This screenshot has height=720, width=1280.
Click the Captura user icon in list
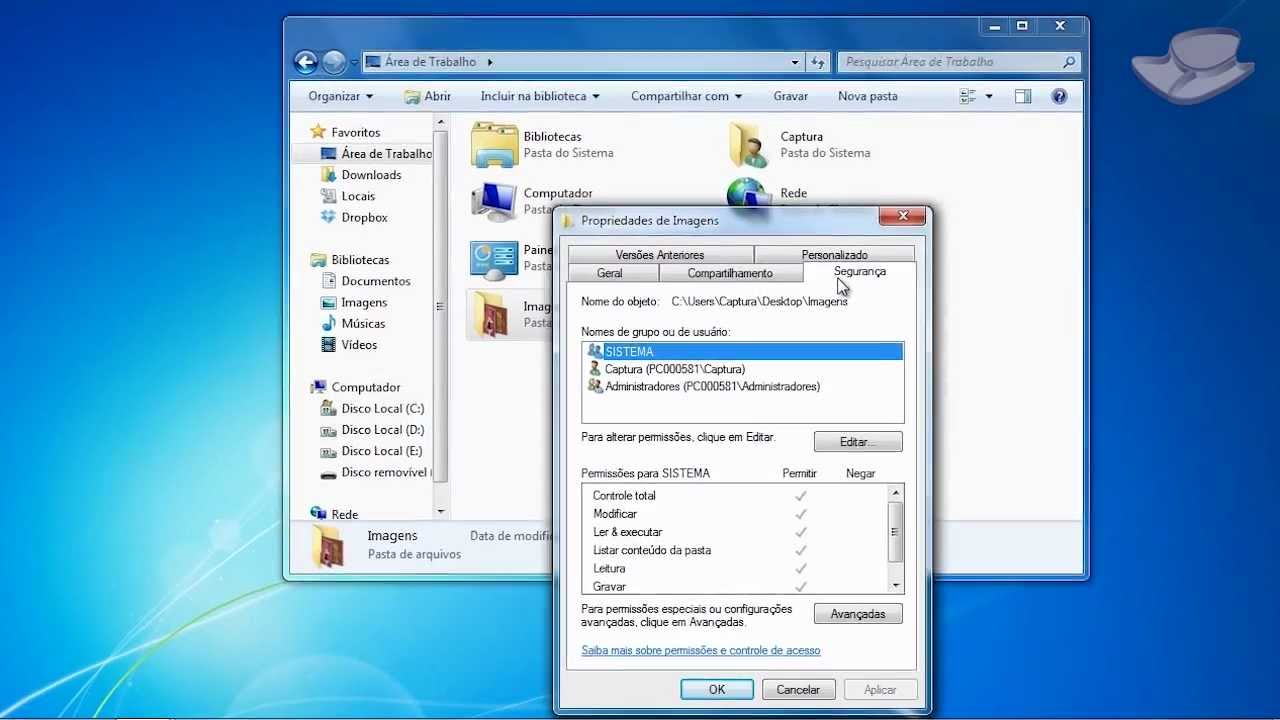(x=595, y=369)
